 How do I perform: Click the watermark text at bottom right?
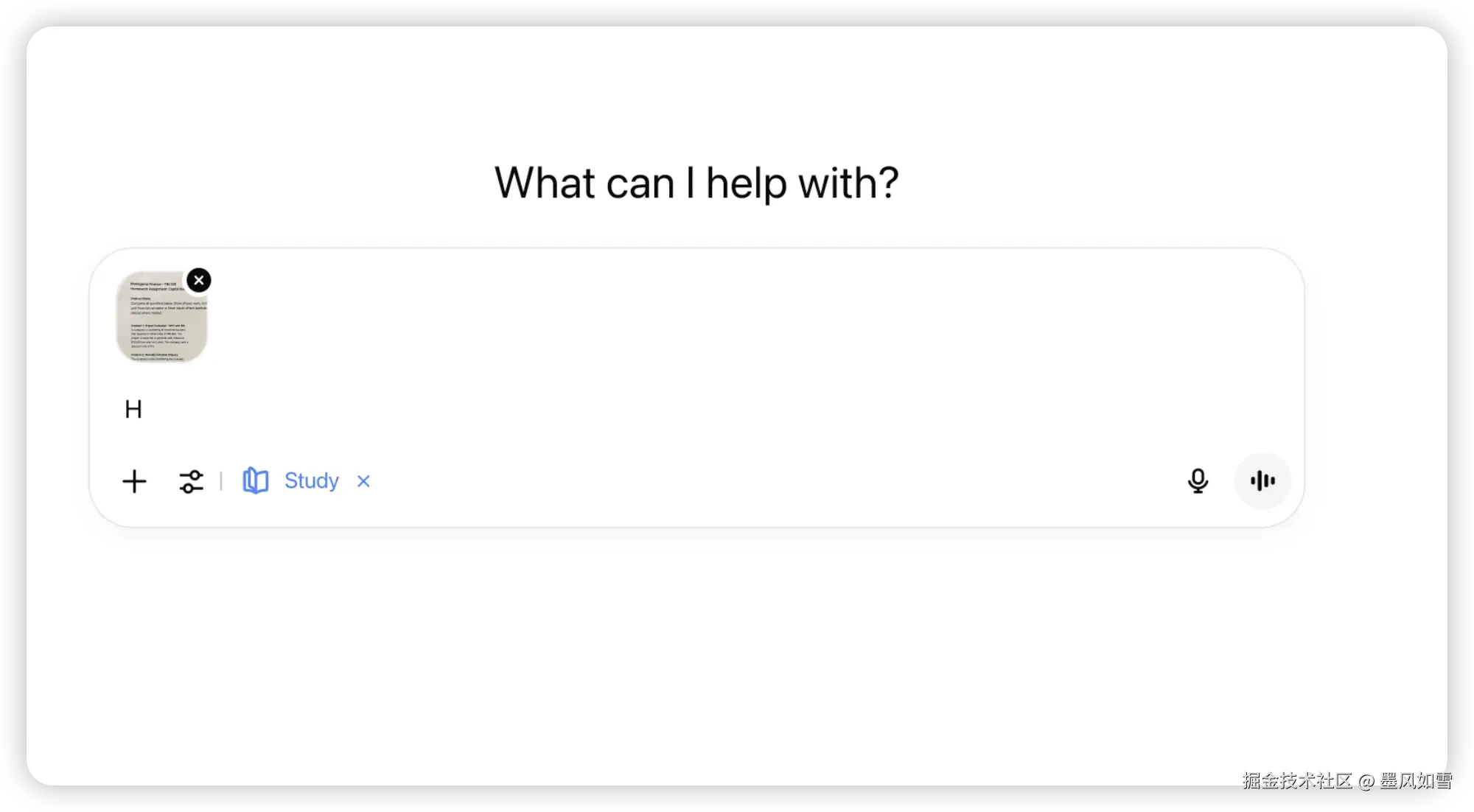coord(1347,780)
